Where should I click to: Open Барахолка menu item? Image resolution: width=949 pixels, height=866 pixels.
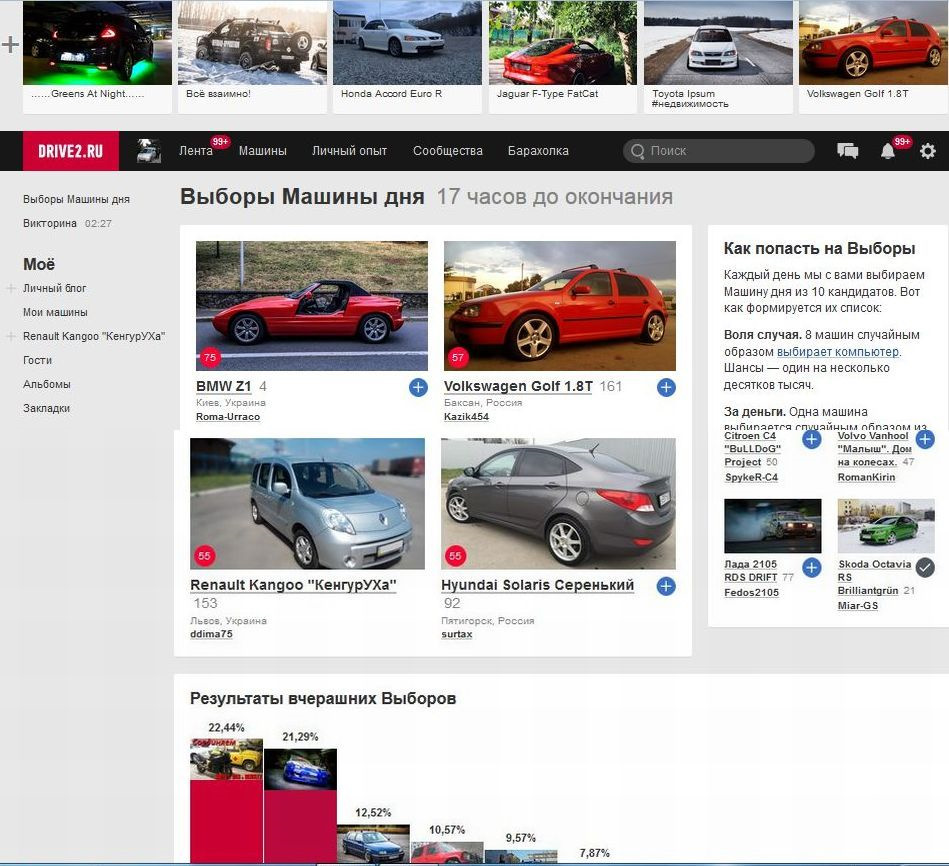point(538,151)
